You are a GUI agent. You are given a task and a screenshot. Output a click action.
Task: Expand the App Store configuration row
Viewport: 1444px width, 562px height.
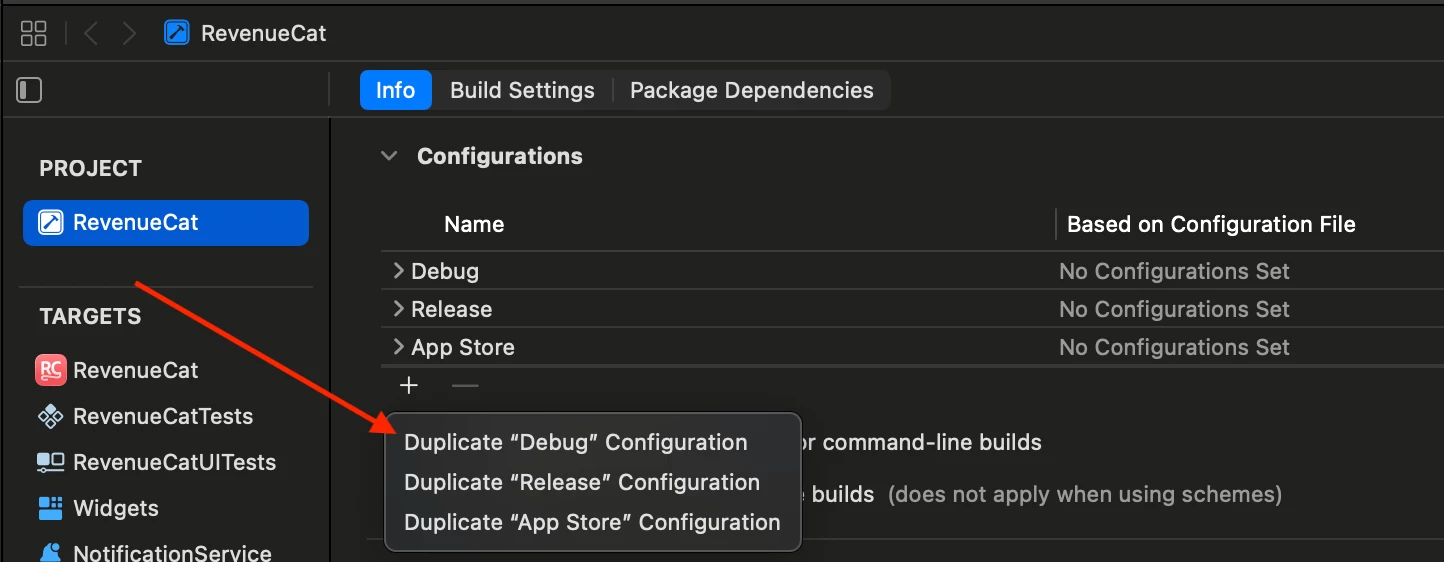[398, 347]
